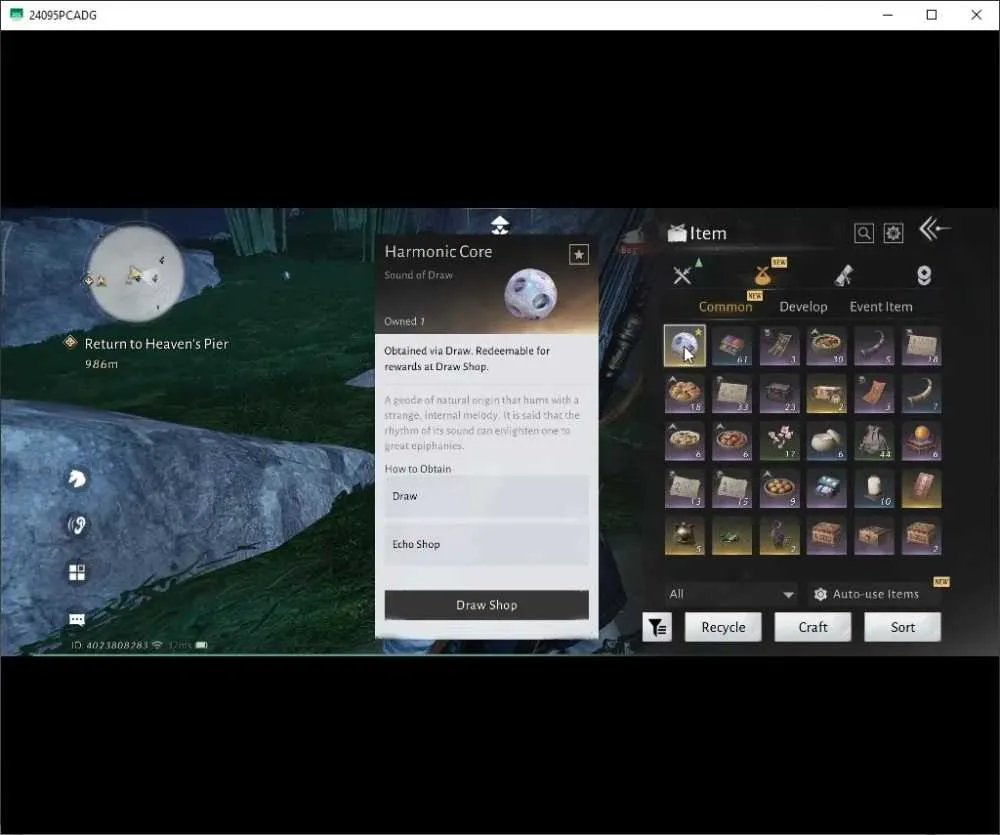1000x835 pixels.
Task: Switch to crossed swords equipment category
Action: point(682,275)
